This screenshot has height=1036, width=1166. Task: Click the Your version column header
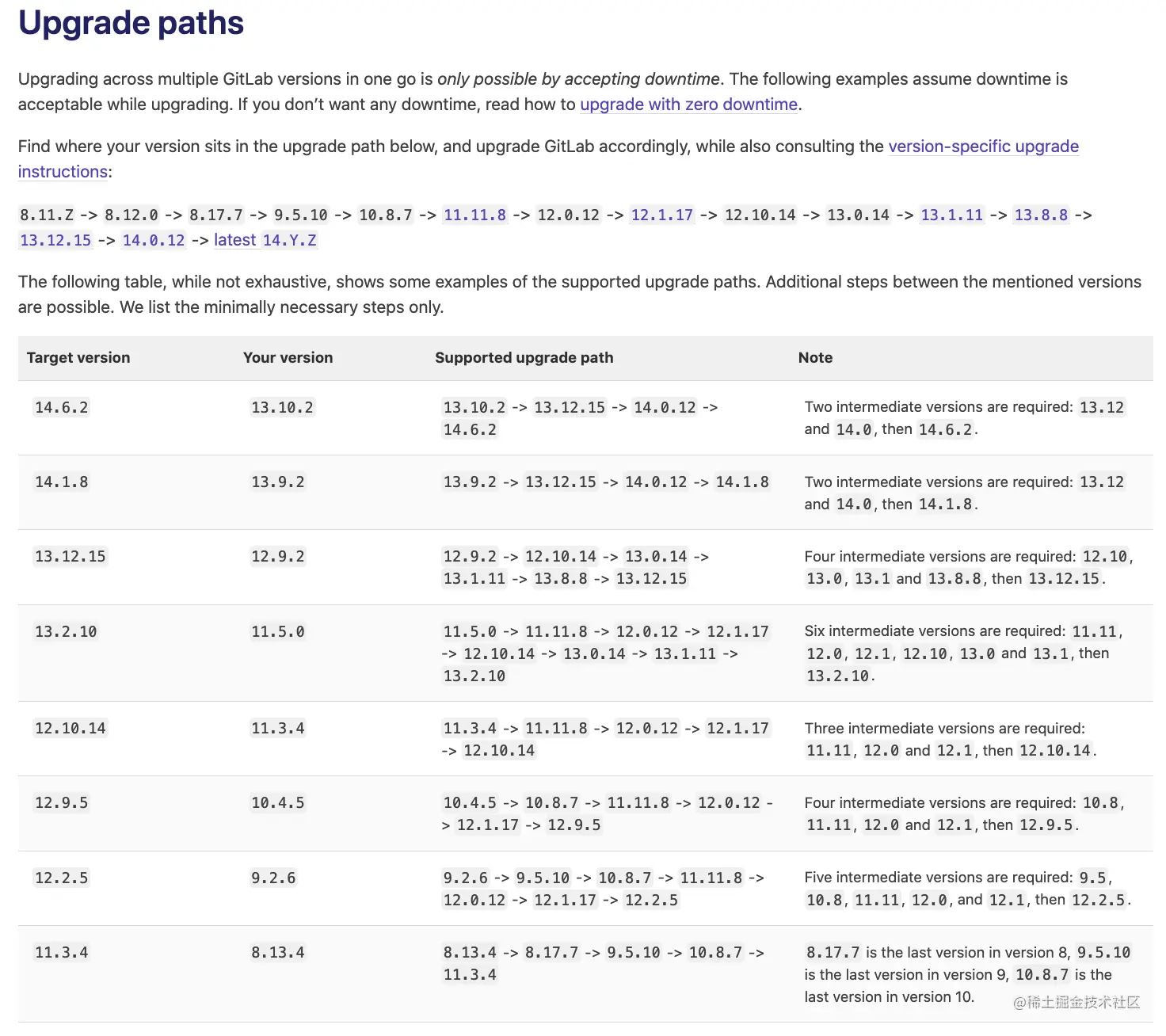click(288, 357)
